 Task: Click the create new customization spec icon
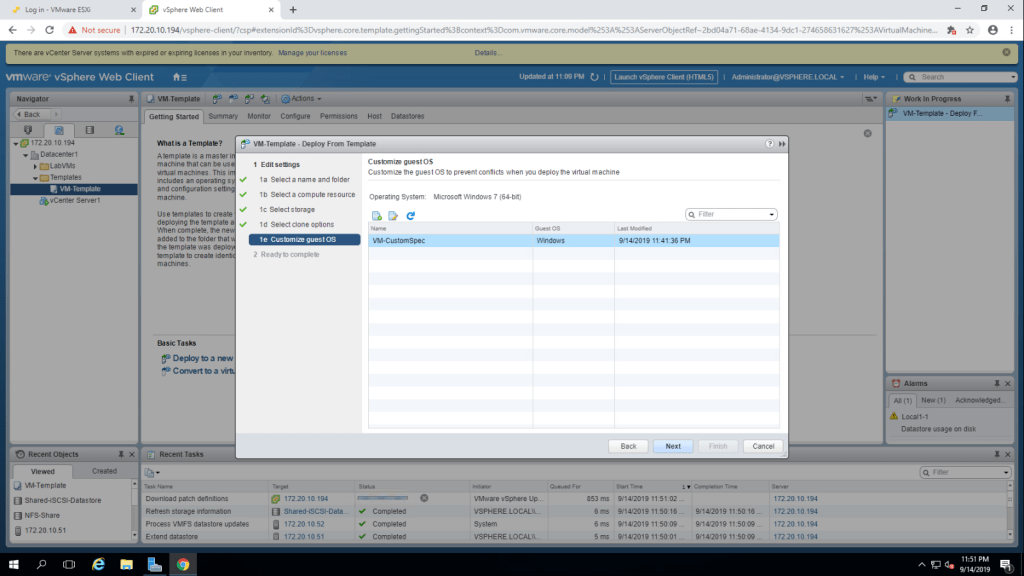[x=377, y=215]
